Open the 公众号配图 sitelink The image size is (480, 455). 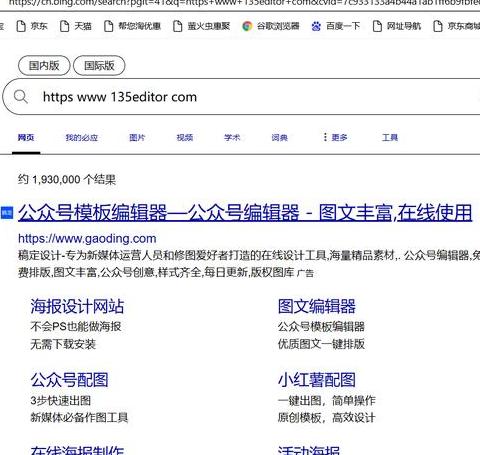click(69, 380)
